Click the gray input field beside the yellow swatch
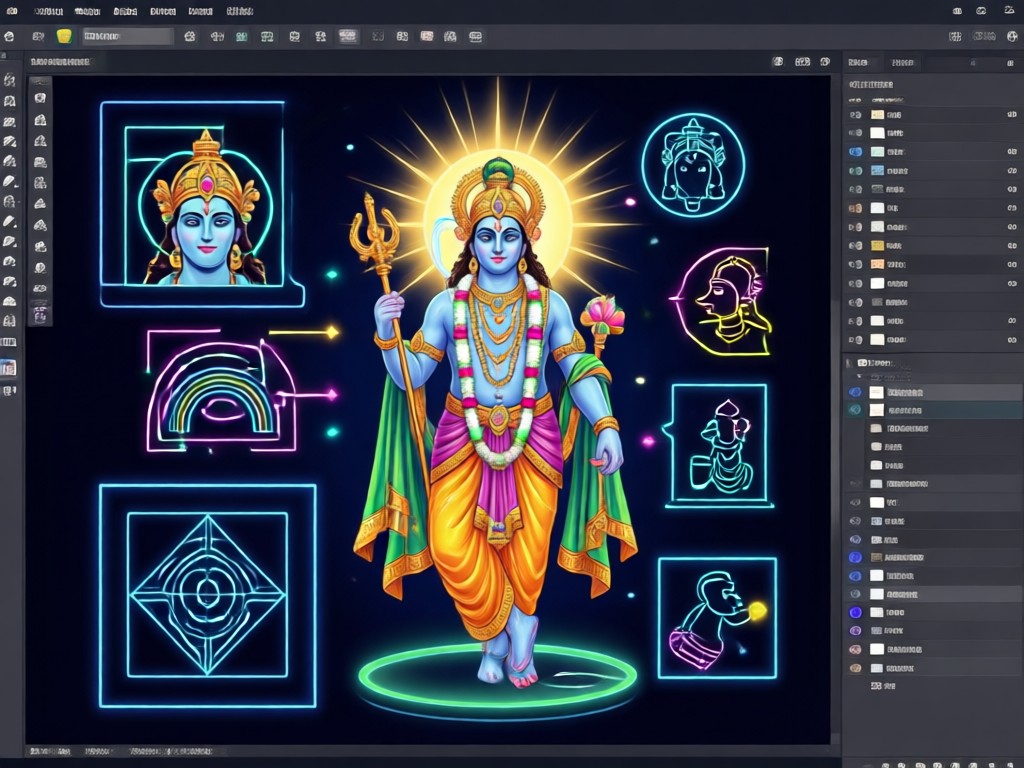This screenshot has width=1024, height=768. [128, 37]
